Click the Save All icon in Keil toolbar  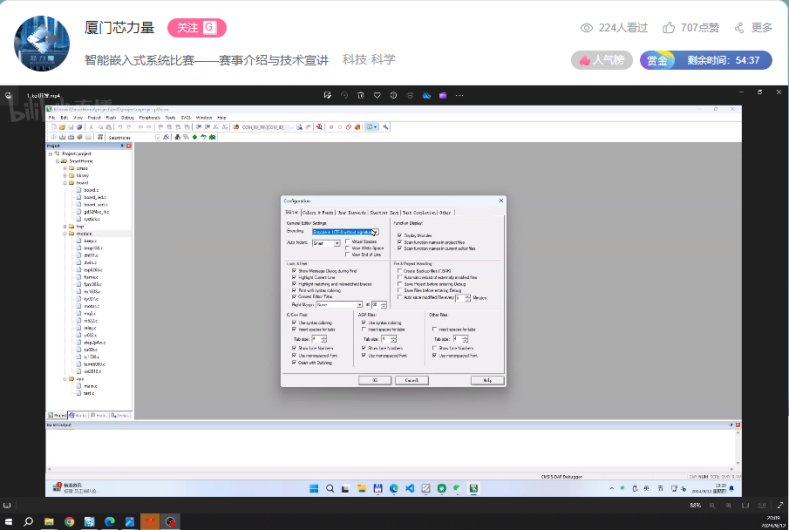click(80, 127)
